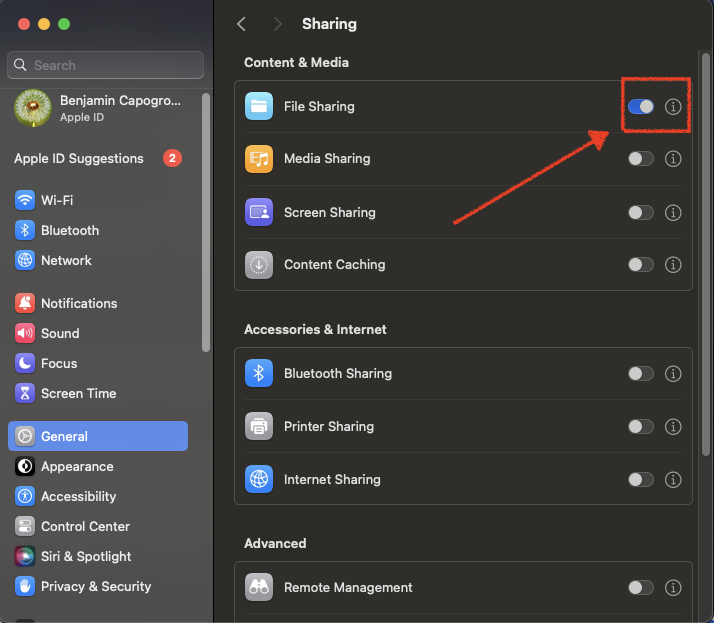The width and height of the screenshot is (714, 623).
Task: Enable the Screen Sharing toggle
Action: click(641, 212)
